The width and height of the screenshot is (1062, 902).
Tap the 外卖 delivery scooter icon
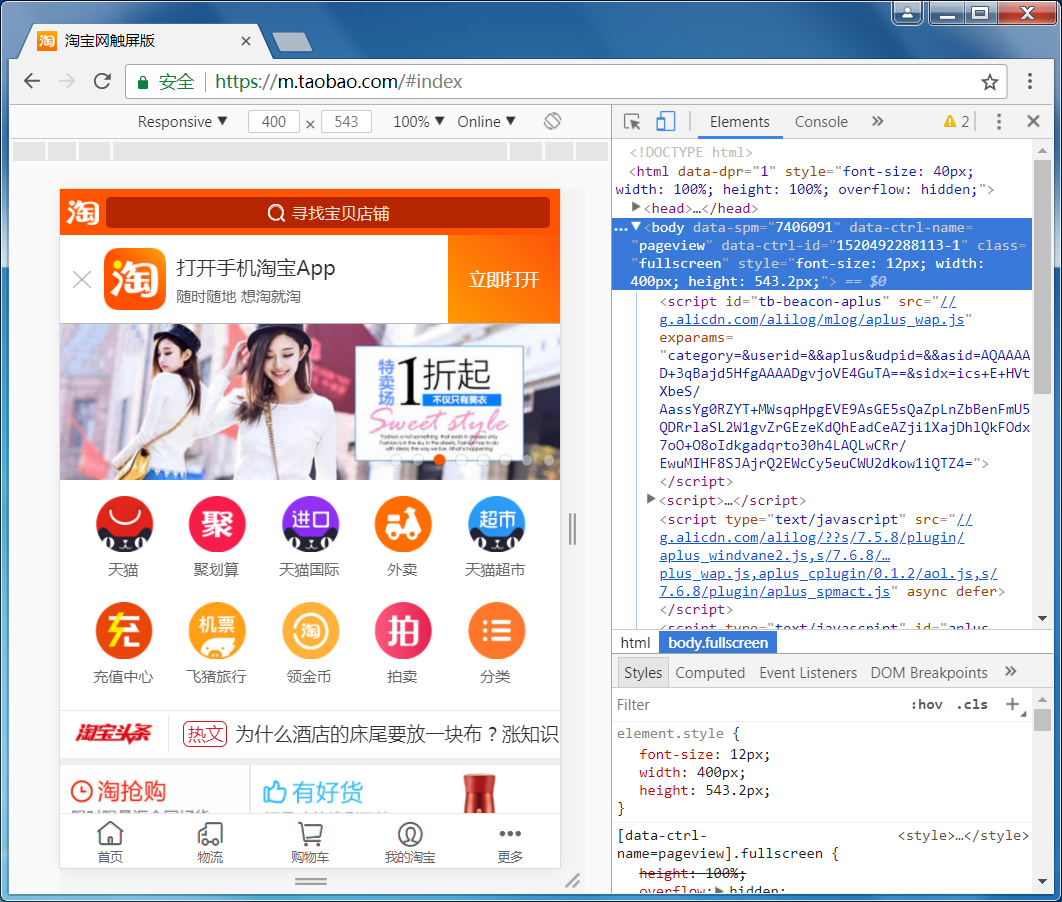point(402,523)
